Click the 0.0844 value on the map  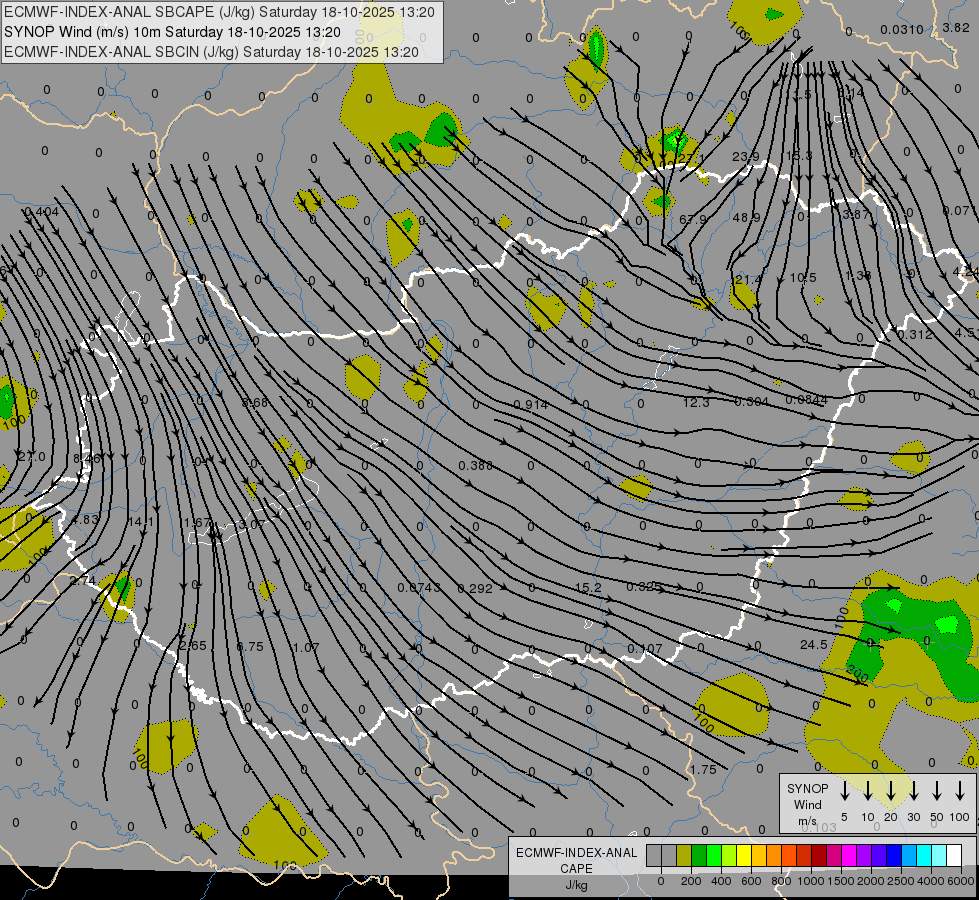tap(806, 400)
